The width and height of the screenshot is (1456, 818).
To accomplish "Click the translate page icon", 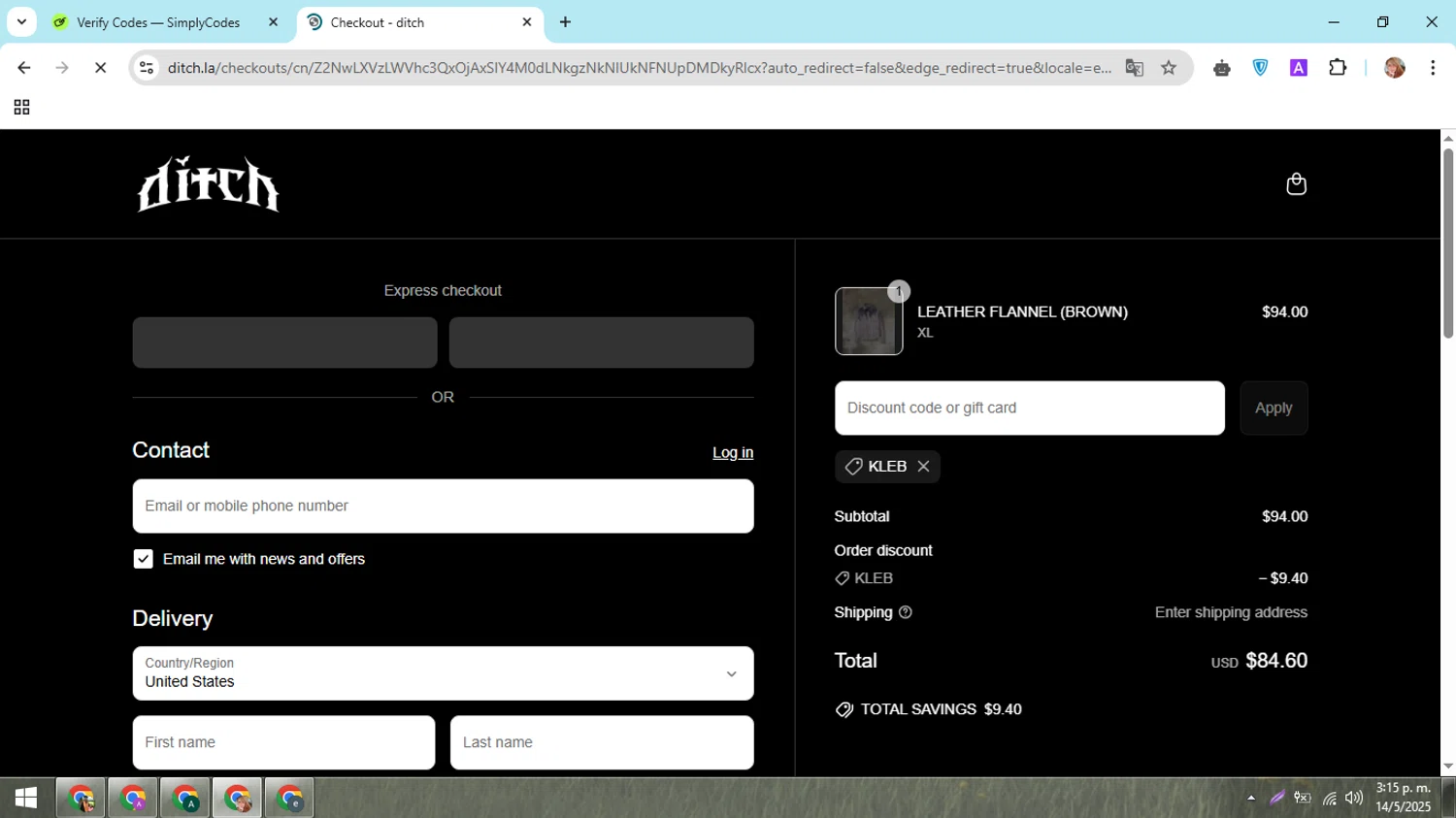I will [1134, 68].
